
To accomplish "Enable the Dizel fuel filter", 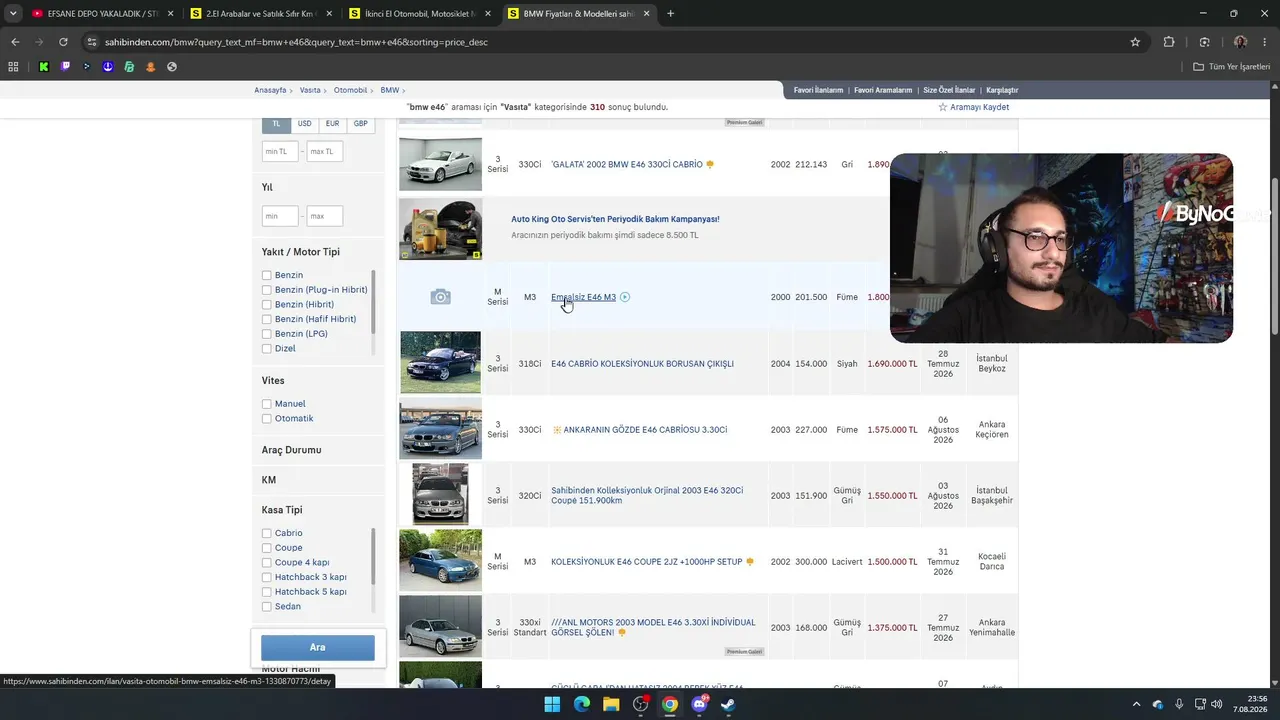I will point(267,349).
